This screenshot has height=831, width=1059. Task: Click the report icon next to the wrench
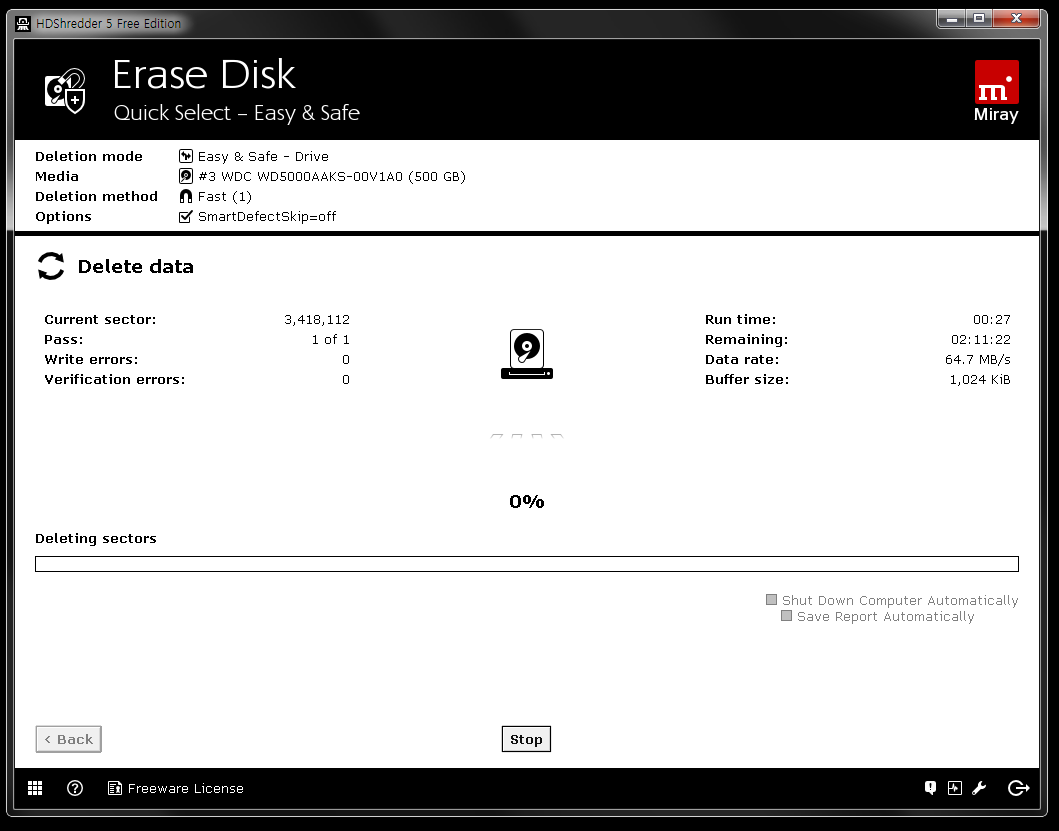(954, 788)
